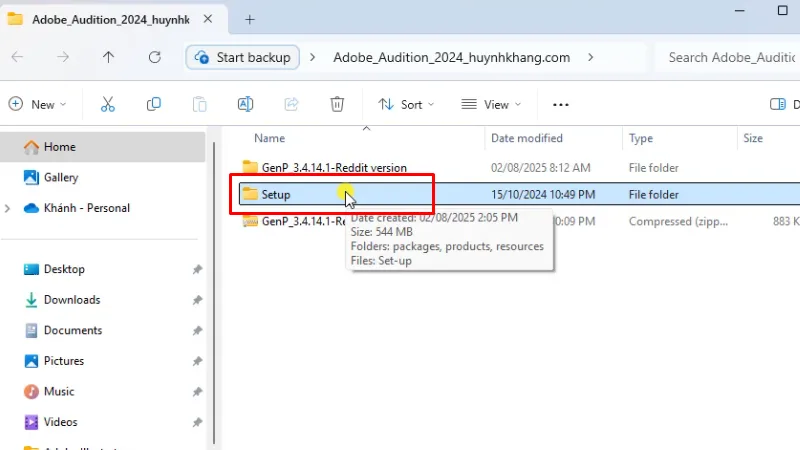The image size is (800, 450).
Task: Open the New item dropdown
Action: coord(38,104)
